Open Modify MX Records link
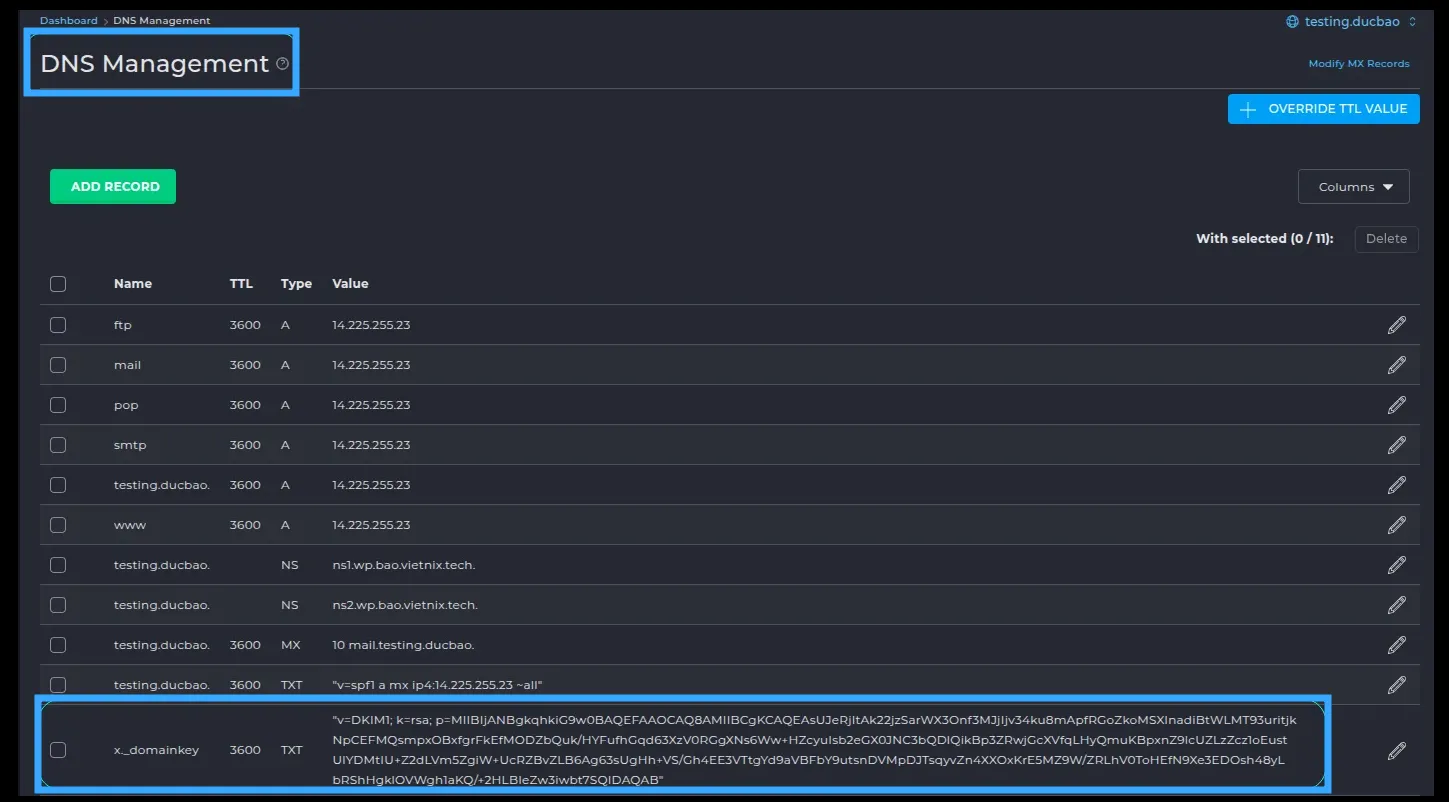This screenshot has width=1449, height=802. coord(1358,64)
